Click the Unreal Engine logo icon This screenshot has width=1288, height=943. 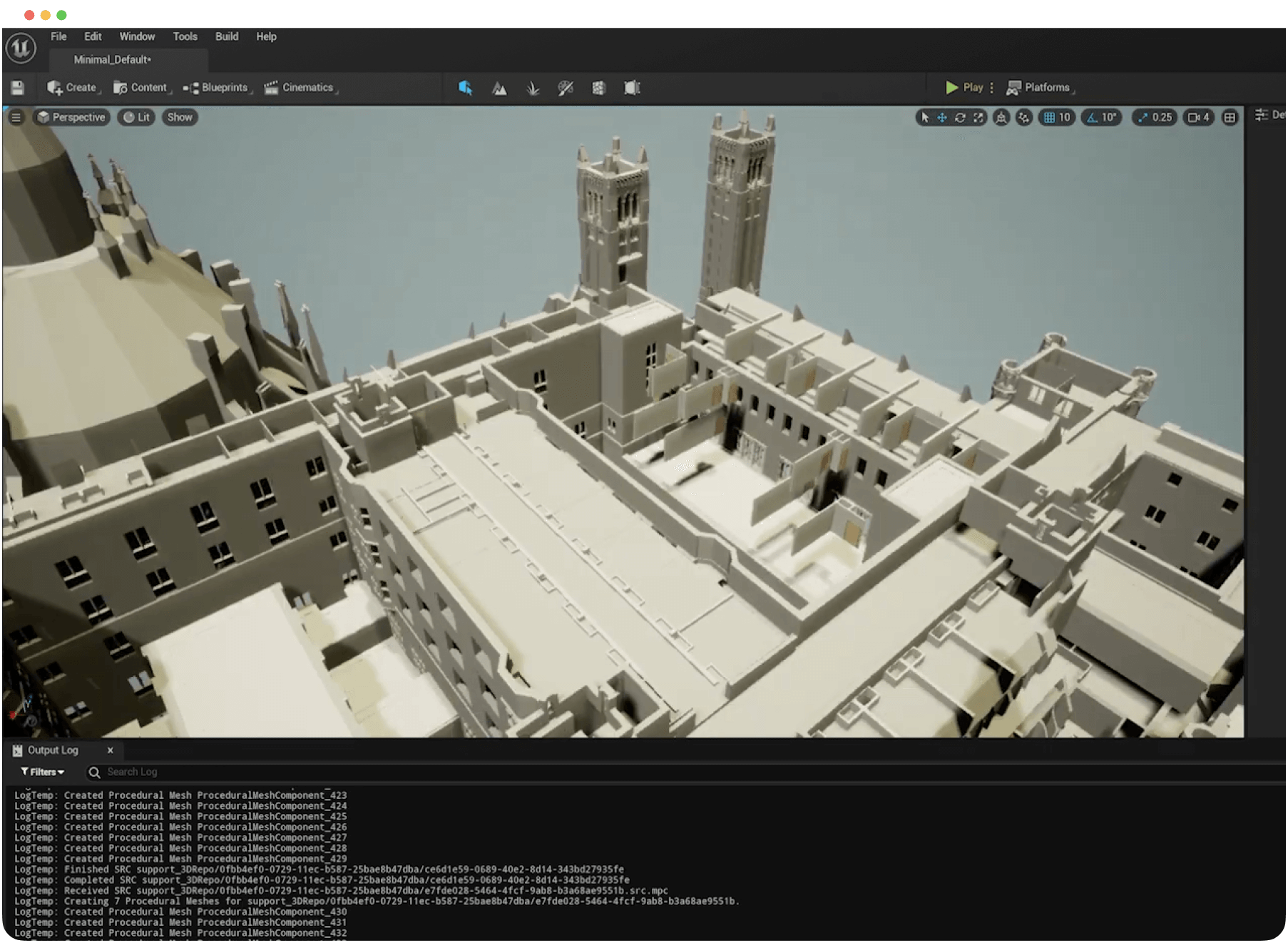pos(21,48)
